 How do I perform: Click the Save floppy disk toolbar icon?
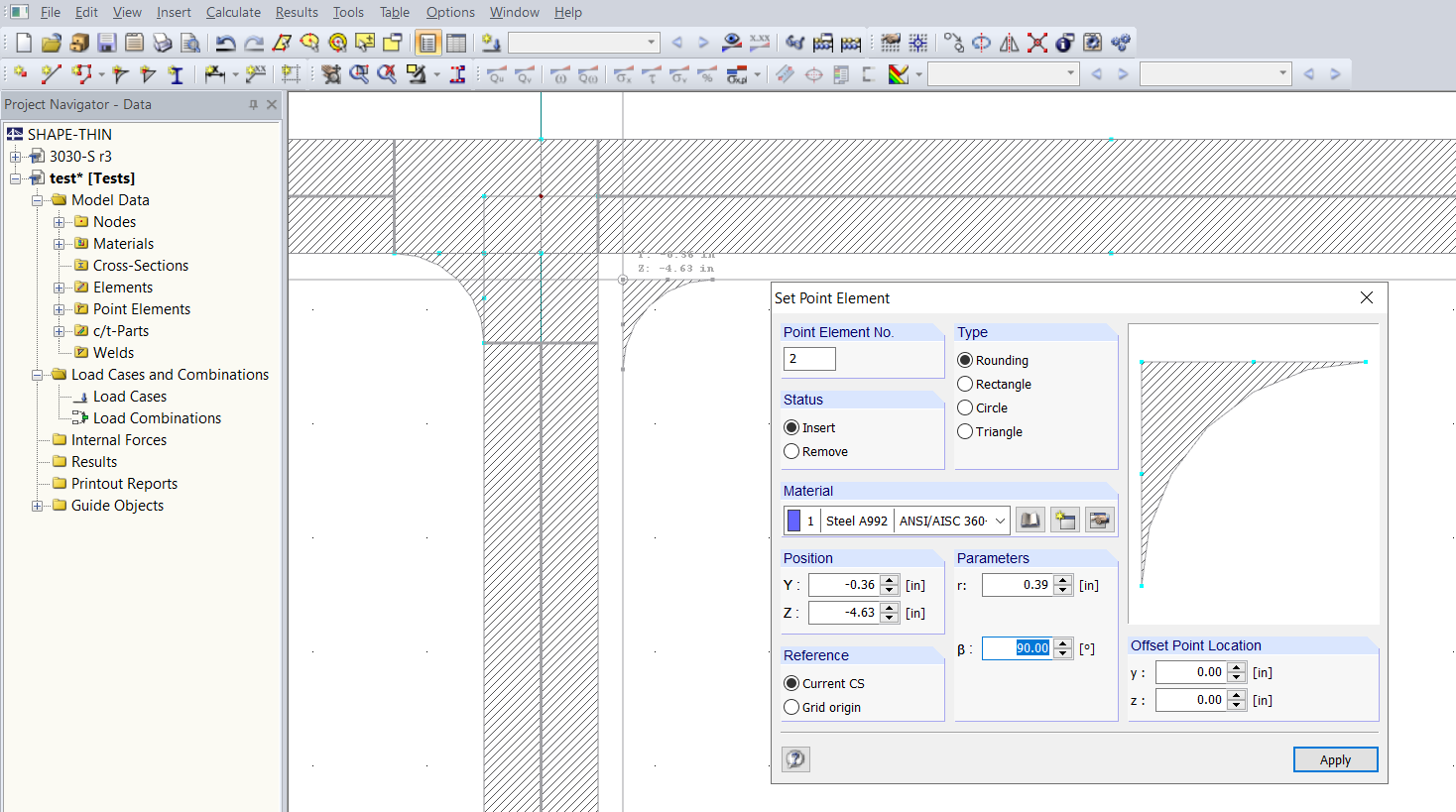coord(107,43)
